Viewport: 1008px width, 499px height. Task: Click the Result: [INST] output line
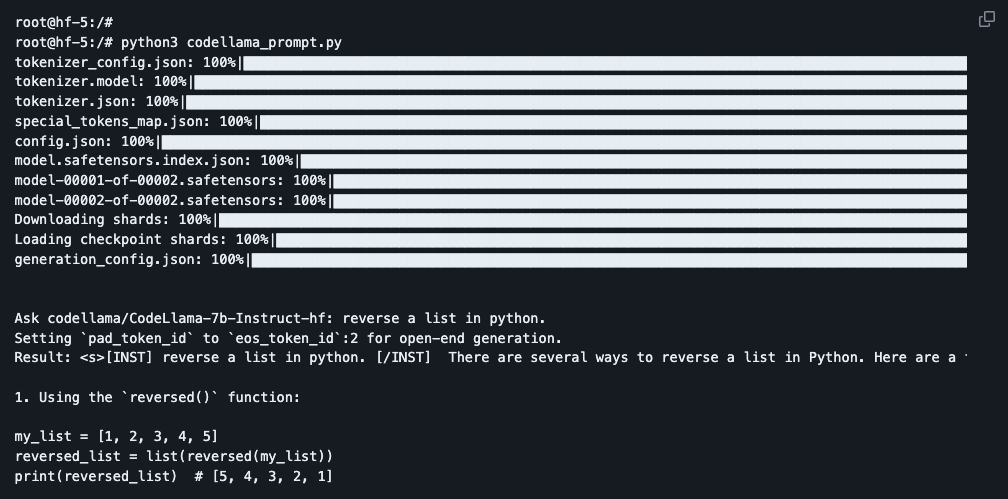click(490, 358)
